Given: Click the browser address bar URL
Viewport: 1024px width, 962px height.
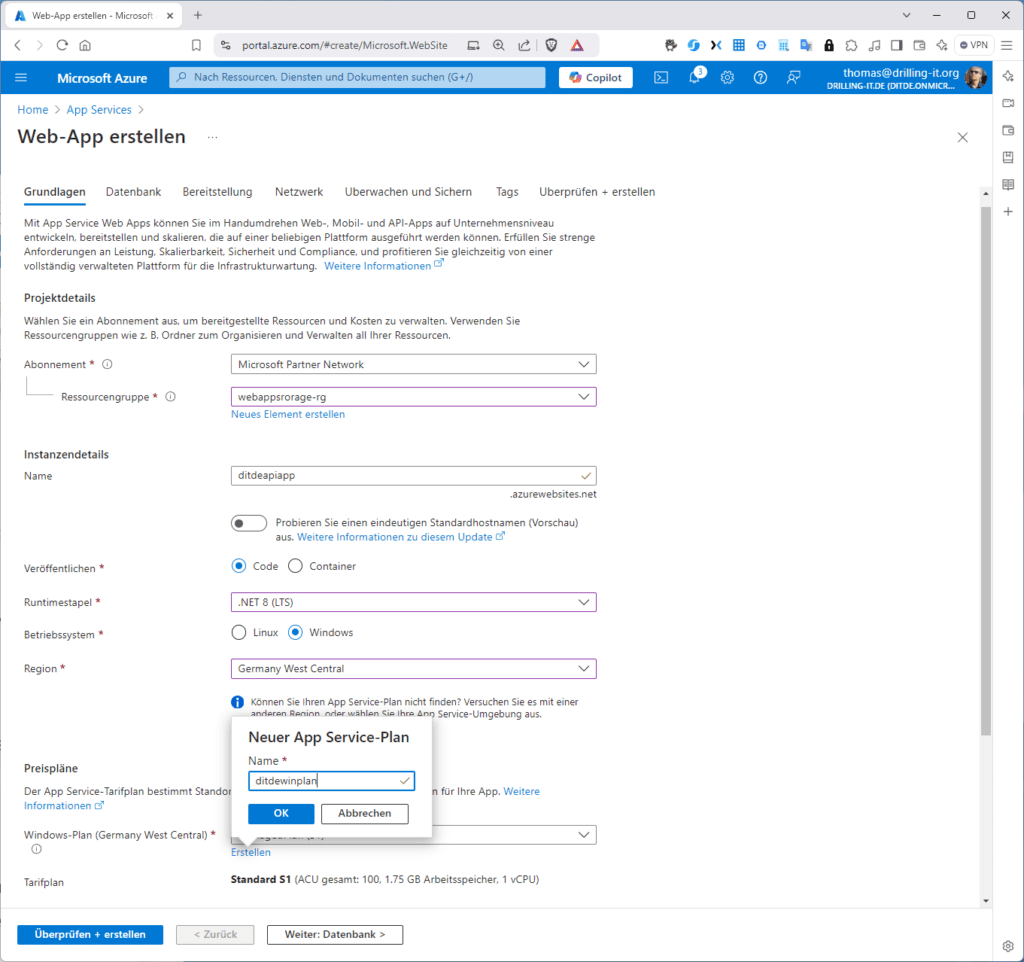Looking at the screenshot, I should (x=344, y=45).
